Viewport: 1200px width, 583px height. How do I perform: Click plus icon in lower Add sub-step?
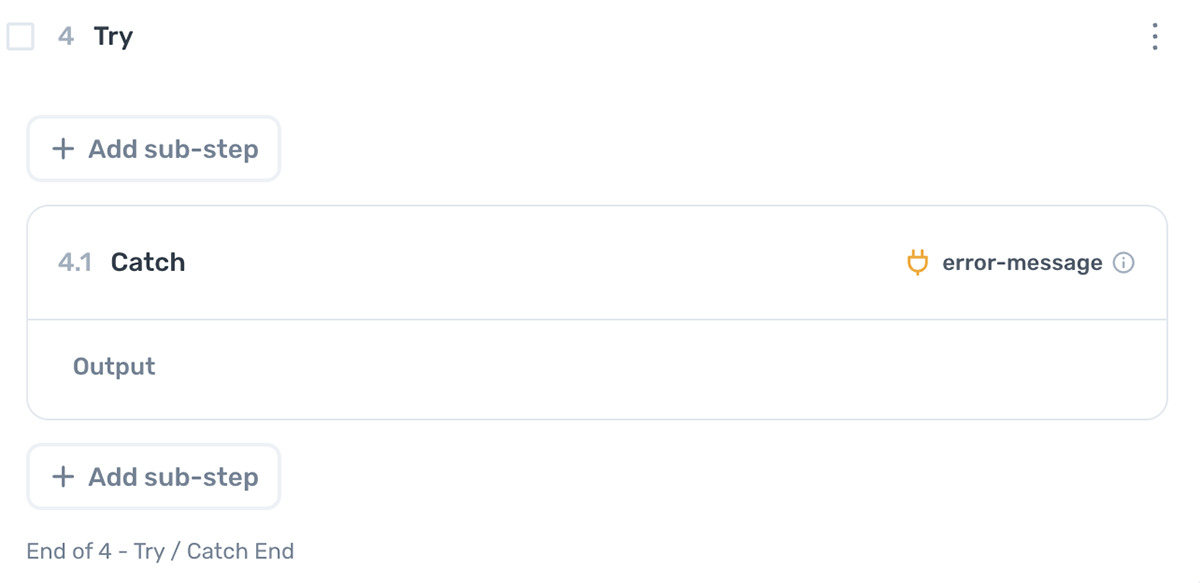63,477
